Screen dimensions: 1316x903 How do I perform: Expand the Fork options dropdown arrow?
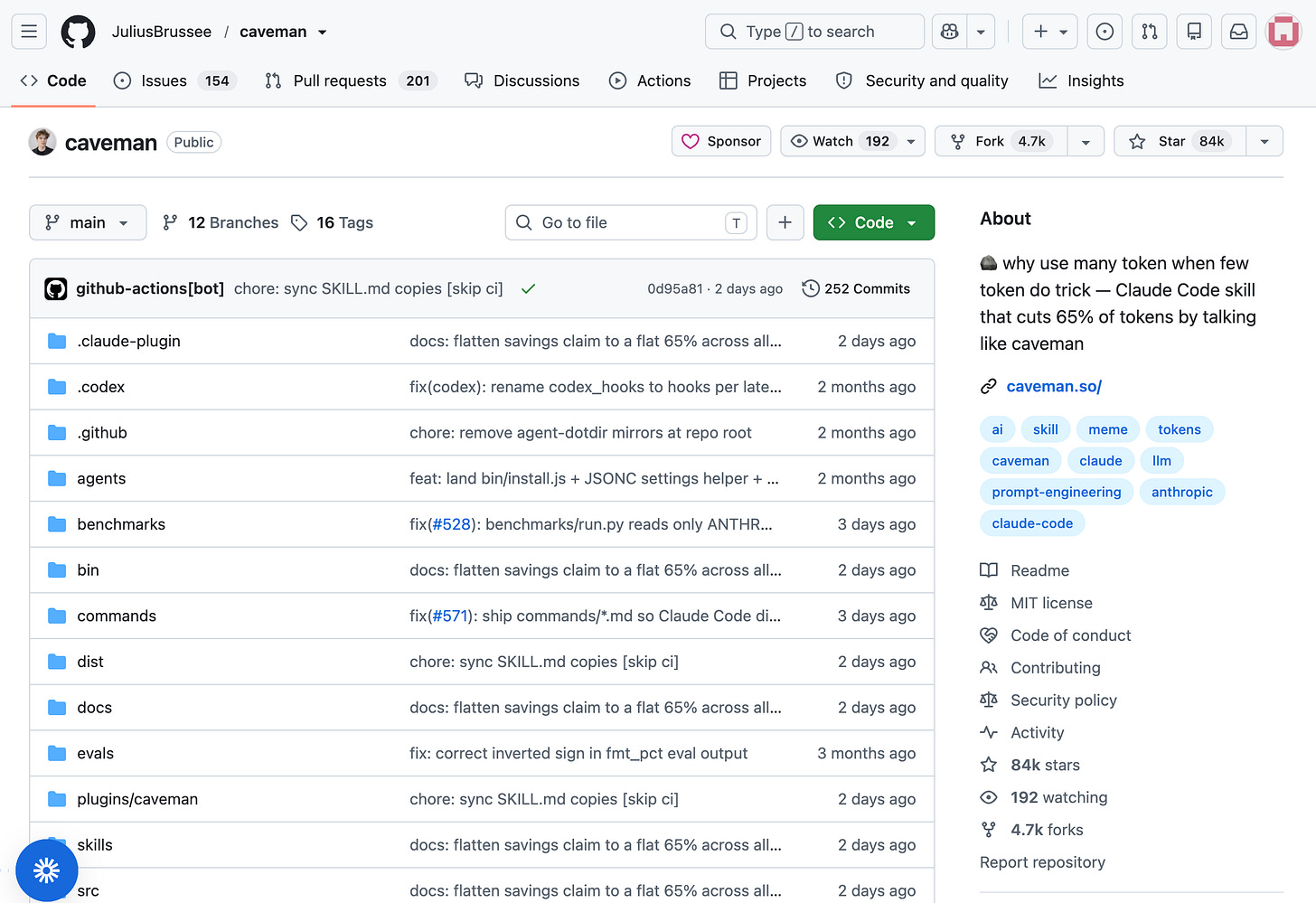[1086, 141]
